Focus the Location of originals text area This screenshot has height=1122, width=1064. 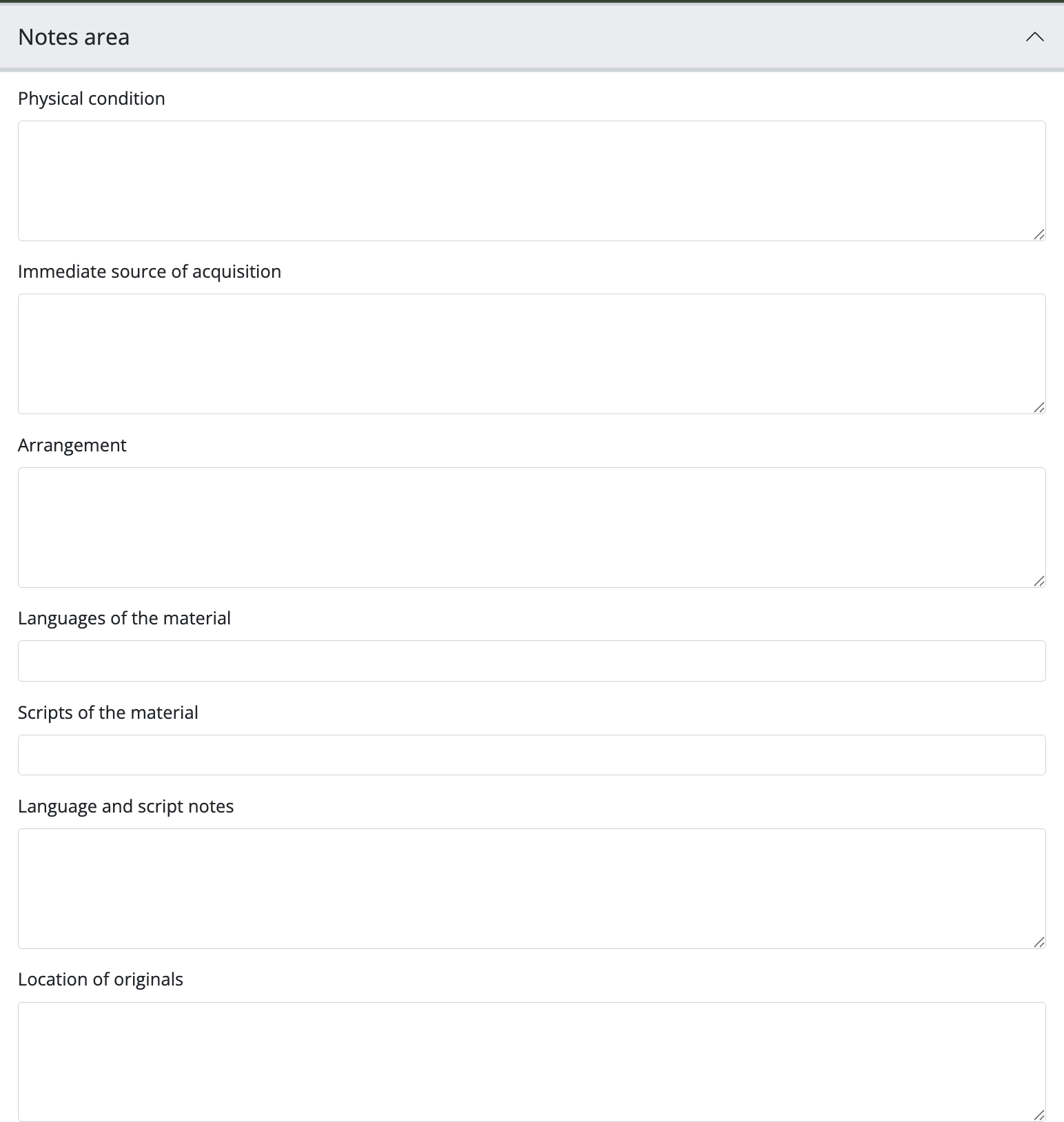coord(531,1061)
